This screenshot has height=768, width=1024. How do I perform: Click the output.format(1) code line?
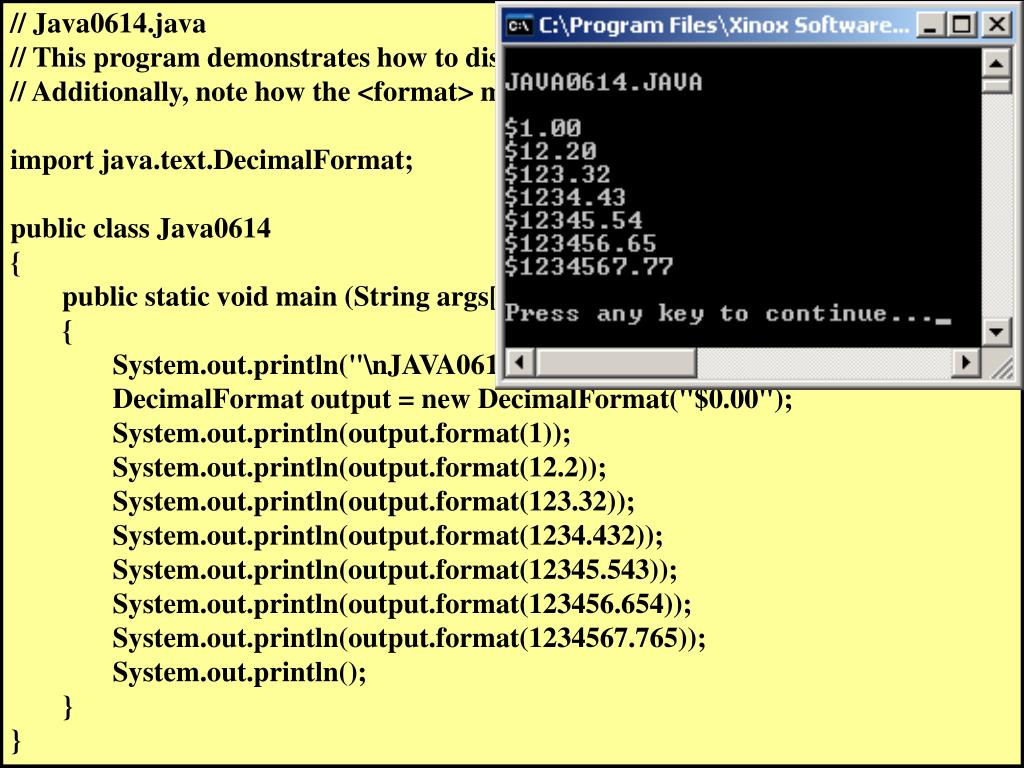[342, 434]
